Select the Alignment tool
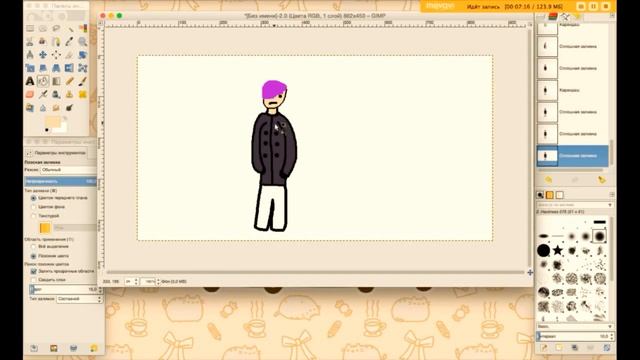Viewport: 640px width, 360px height. pyautogui.click(x=56, y=55)
